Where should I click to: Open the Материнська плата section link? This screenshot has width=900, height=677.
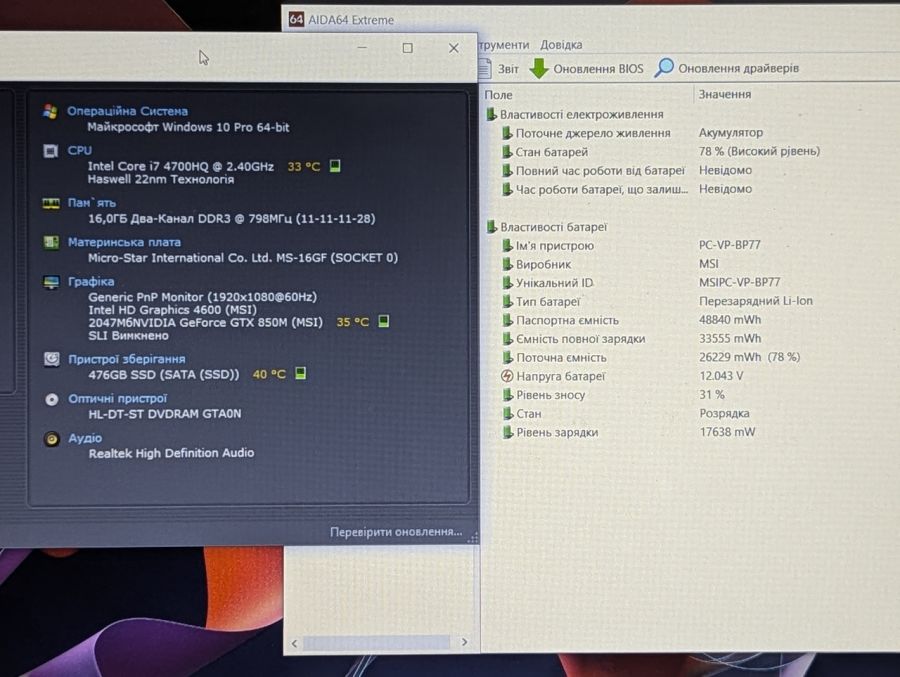point(125,242)
